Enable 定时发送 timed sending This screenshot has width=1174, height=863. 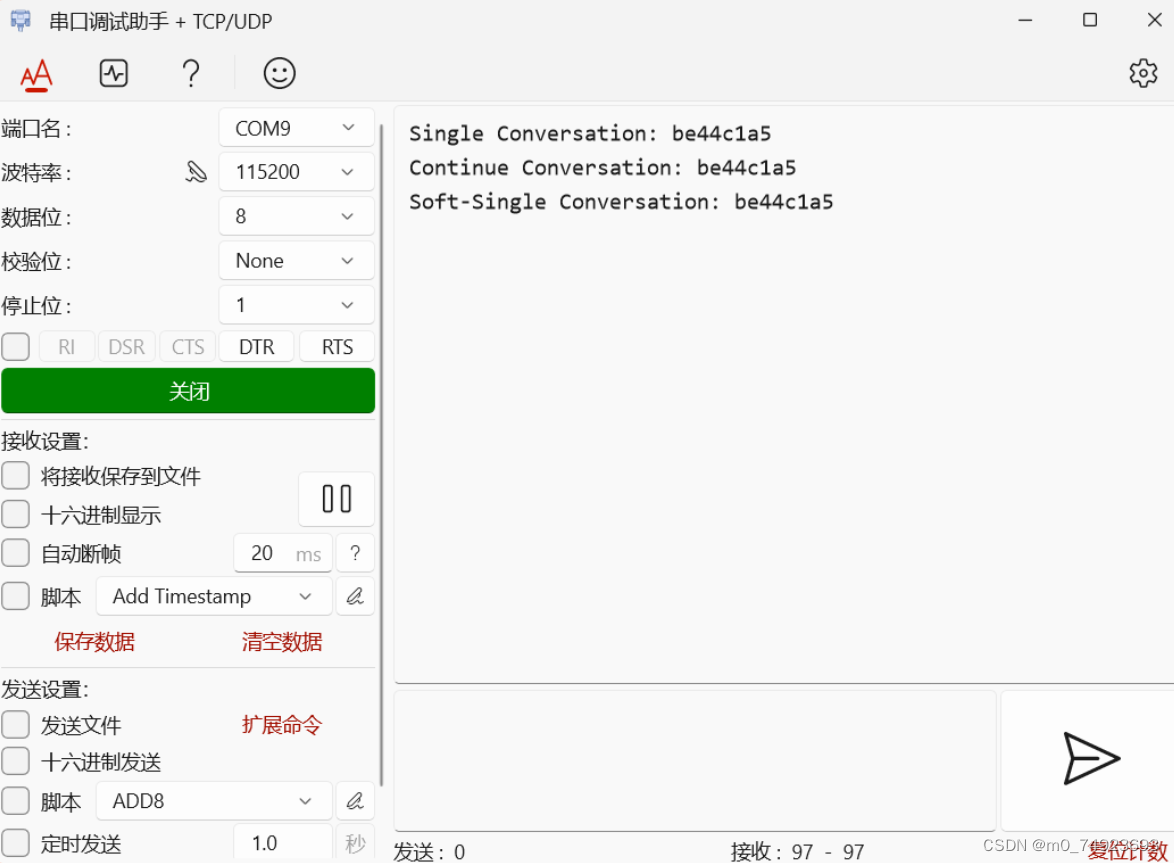16,844
